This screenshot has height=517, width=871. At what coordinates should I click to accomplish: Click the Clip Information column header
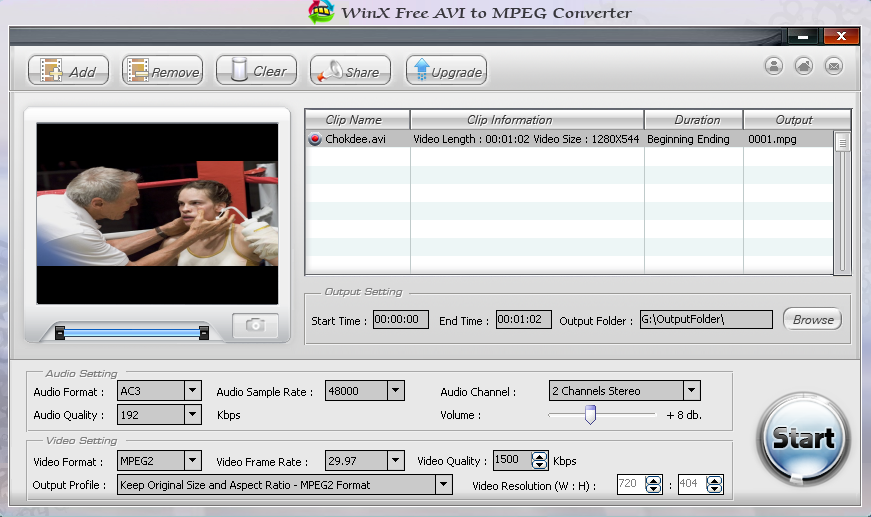pyautogui.click(x=527, y=120)
